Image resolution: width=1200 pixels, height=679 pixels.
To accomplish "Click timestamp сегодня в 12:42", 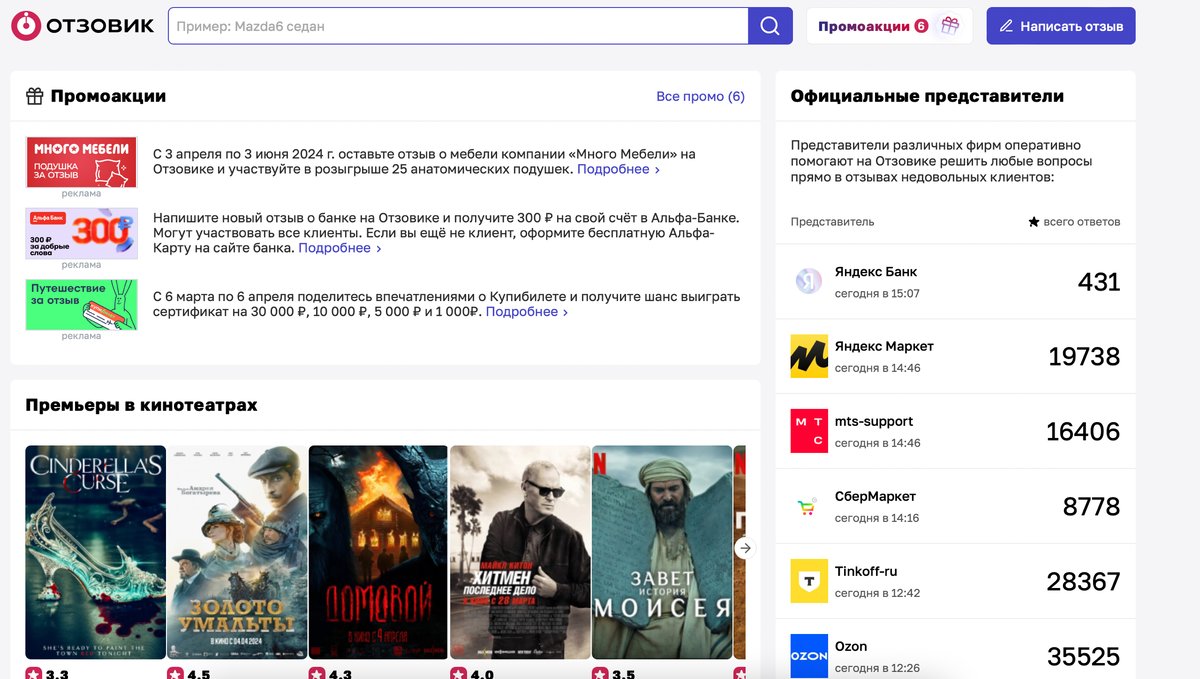I will [877, 593].
